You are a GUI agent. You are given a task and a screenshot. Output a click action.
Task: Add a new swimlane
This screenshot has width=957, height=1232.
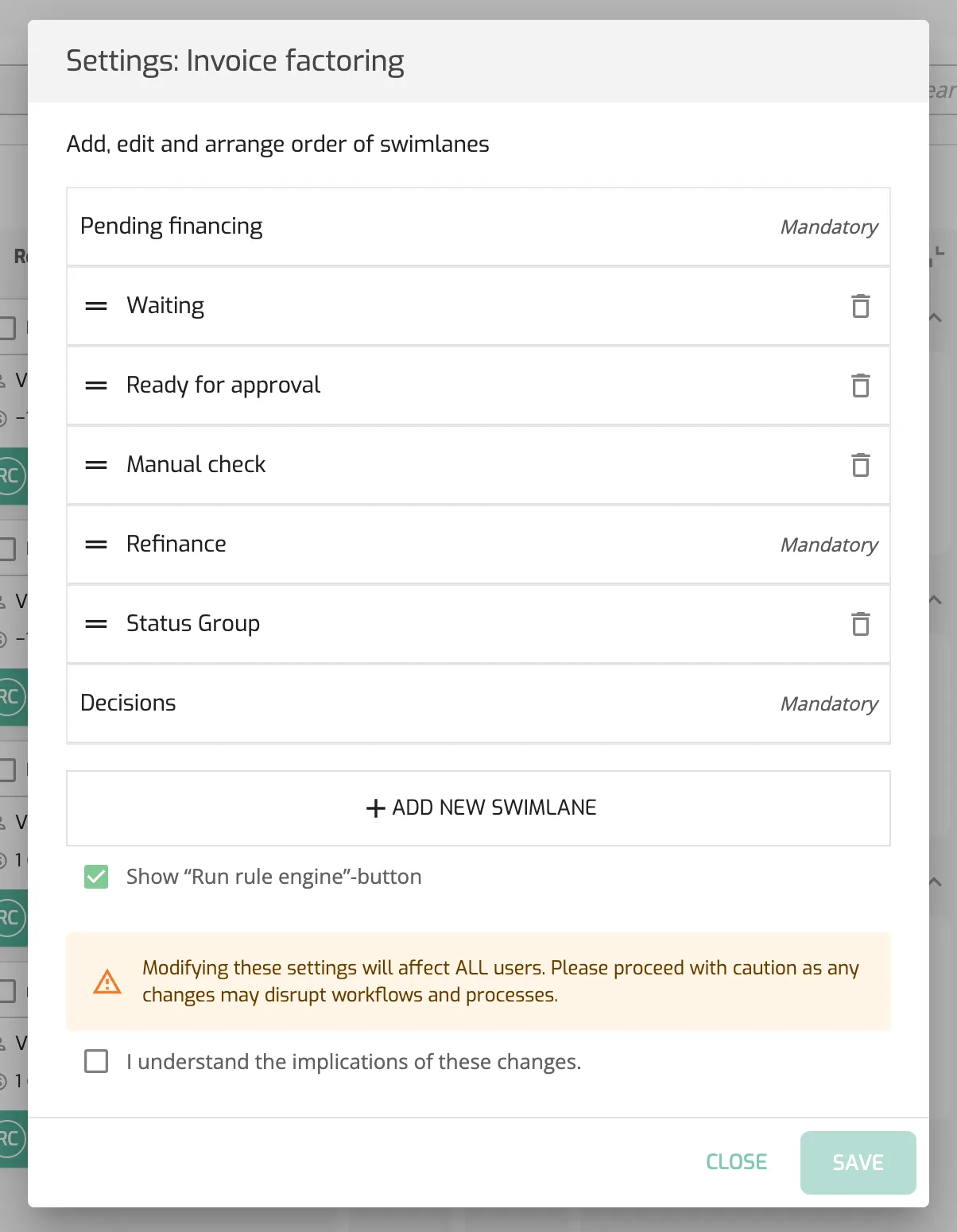pos(478,808)
